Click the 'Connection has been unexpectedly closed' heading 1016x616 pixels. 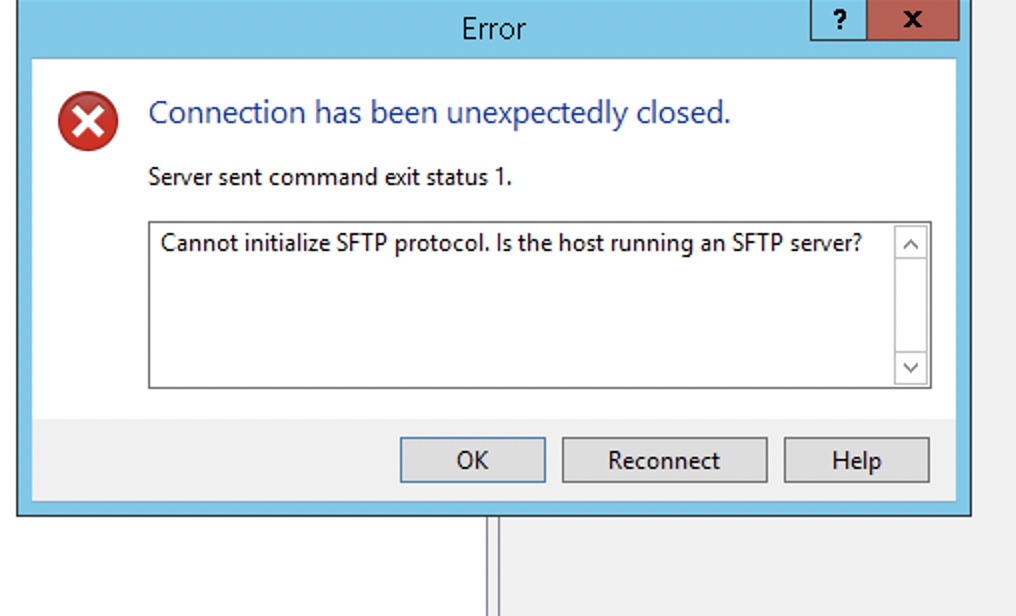point(439,113)
